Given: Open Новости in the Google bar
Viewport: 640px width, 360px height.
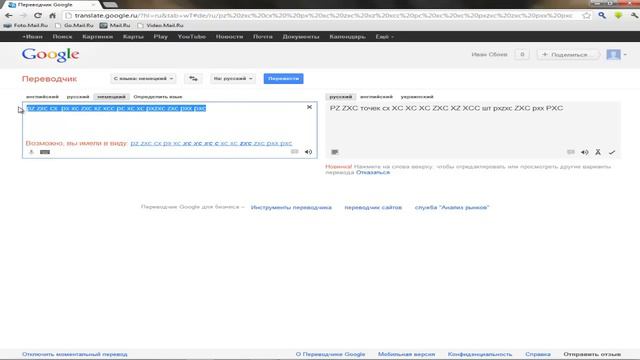Looking at the screenshot, I should (229, 37).
